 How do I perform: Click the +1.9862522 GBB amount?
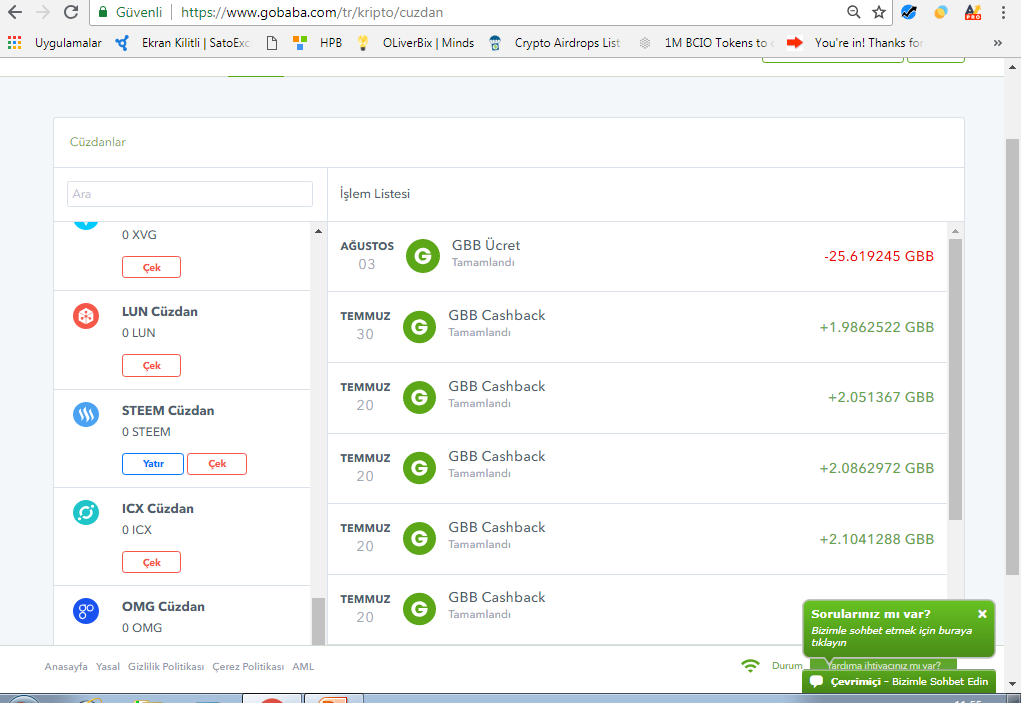pyautogui.click(x=876, y=327)
